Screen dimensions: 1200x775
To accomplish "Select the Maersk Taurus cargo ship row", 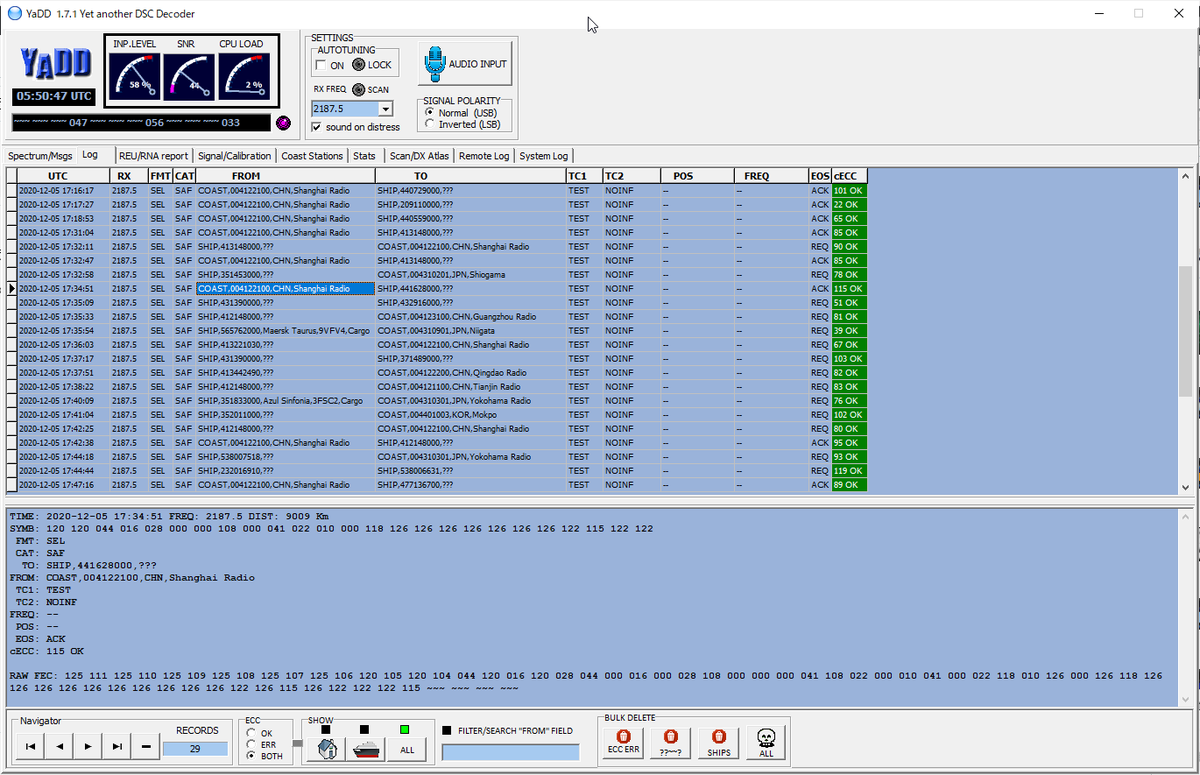I will coord(436,330).
